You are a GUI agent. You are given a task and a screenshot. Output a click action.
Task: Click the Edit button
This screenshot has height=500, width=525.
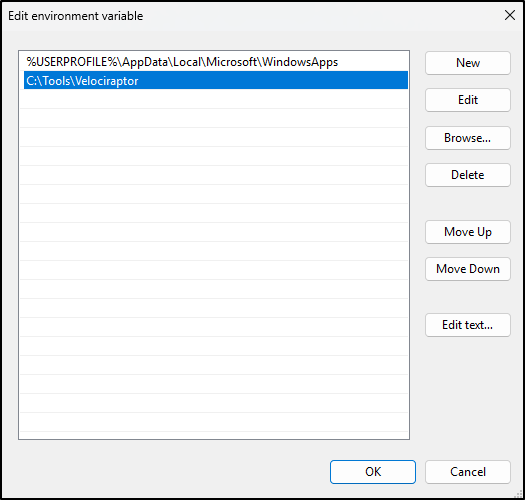click(x=468, y=100)
